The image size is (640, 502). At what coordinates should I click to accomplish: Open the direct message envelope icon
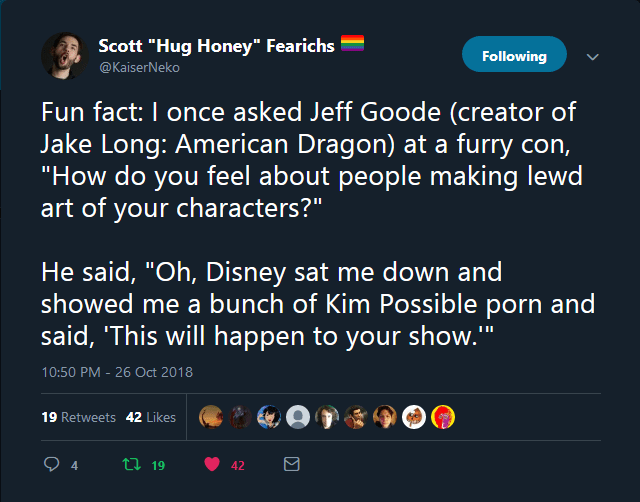[x=292, y=465]
